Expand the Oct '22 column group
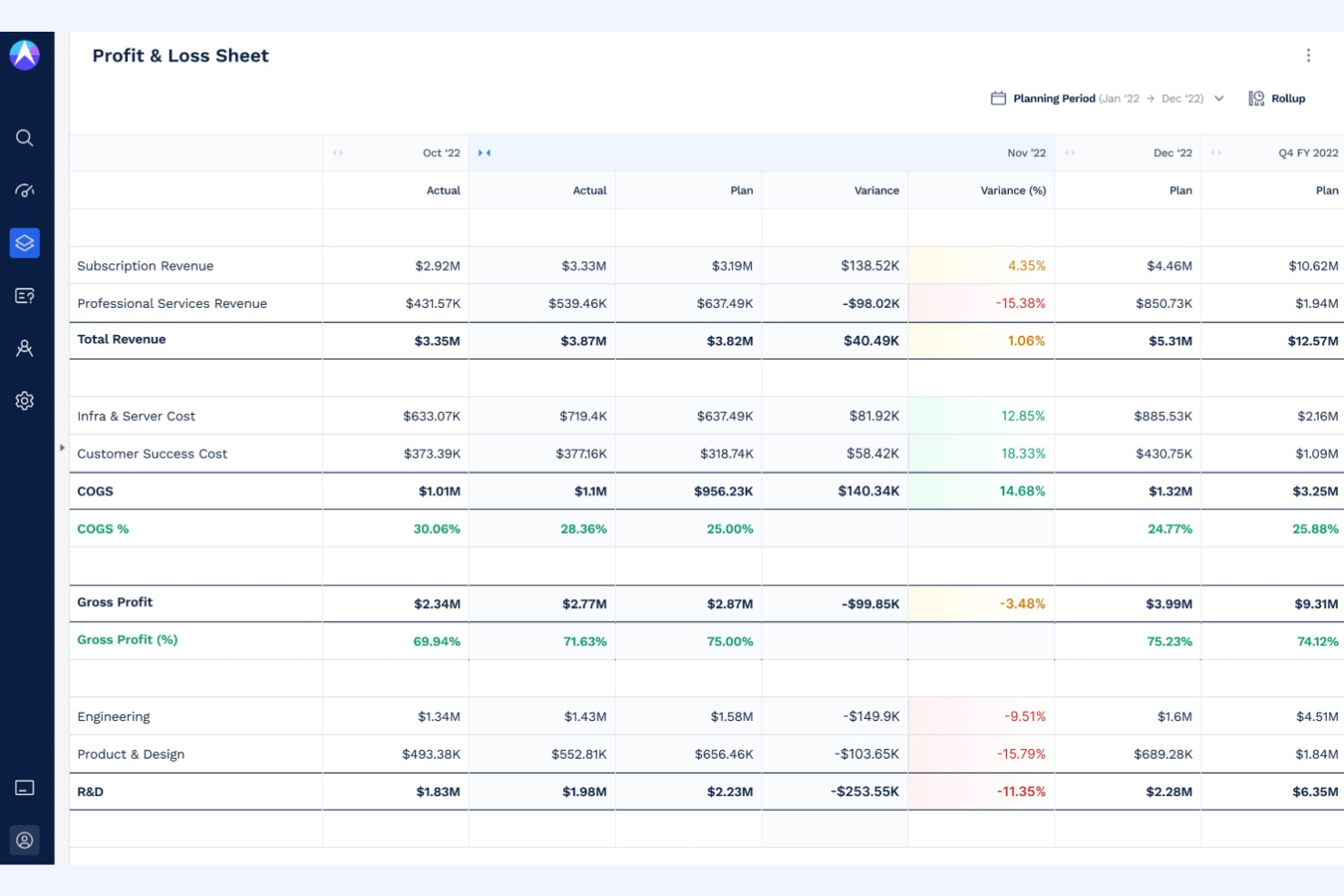 (339, 153)
